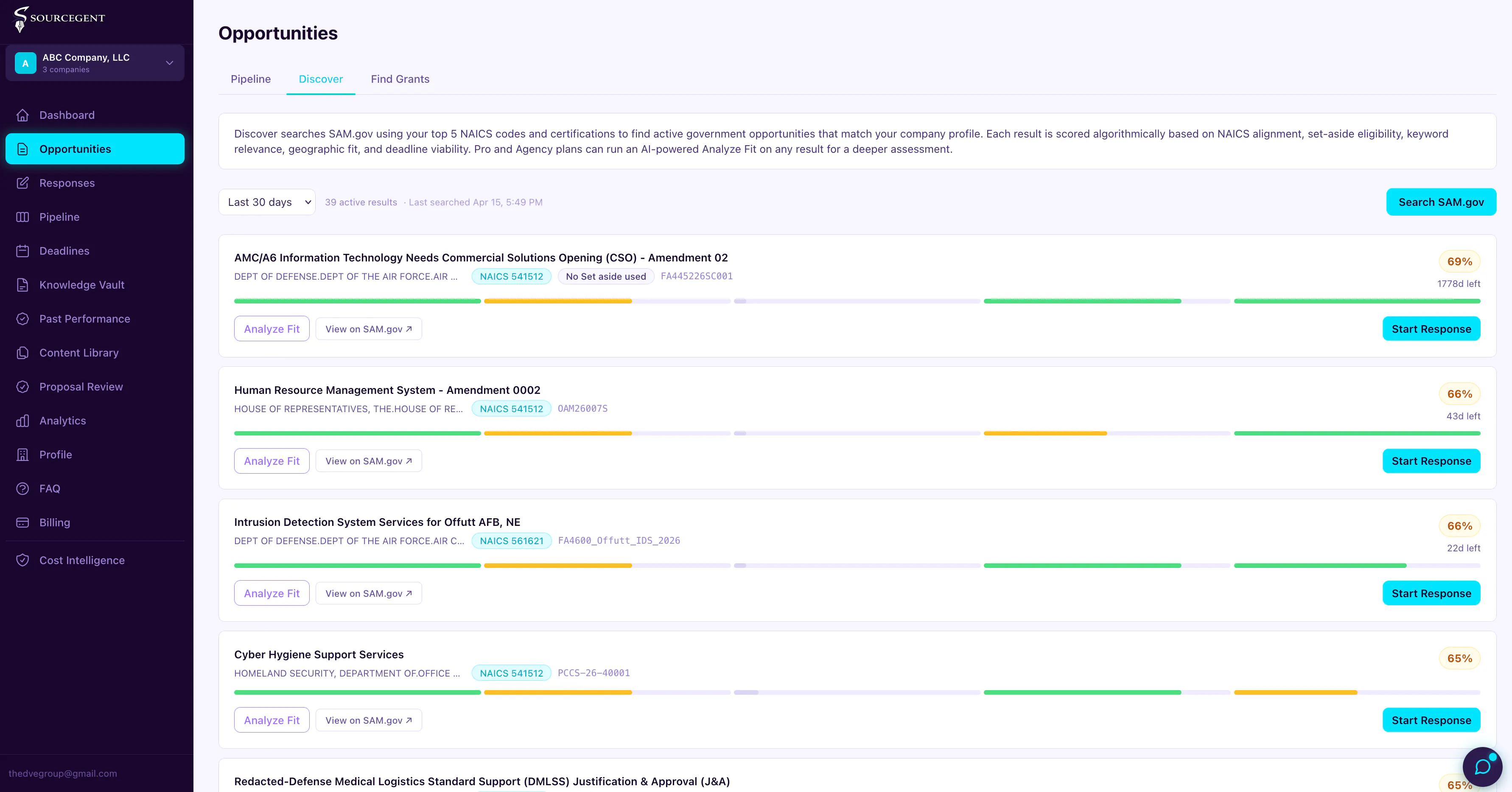View AMC/A6 opportunity on SAM.gov

[369, 329]
